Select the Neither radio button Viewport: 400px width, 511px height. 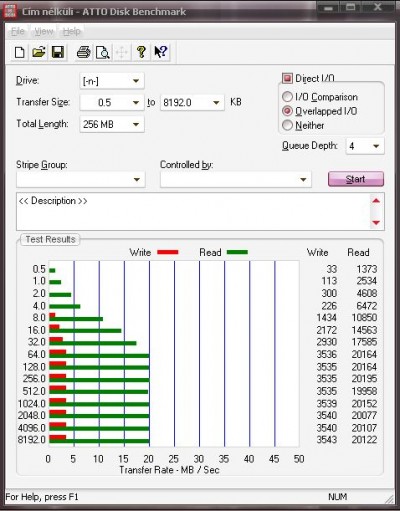click(287, 125)
